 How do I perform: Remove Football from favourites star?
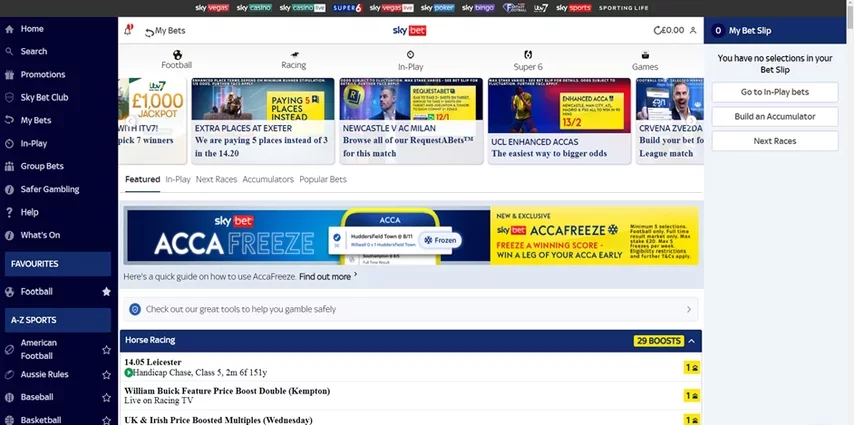coord(106,292)
